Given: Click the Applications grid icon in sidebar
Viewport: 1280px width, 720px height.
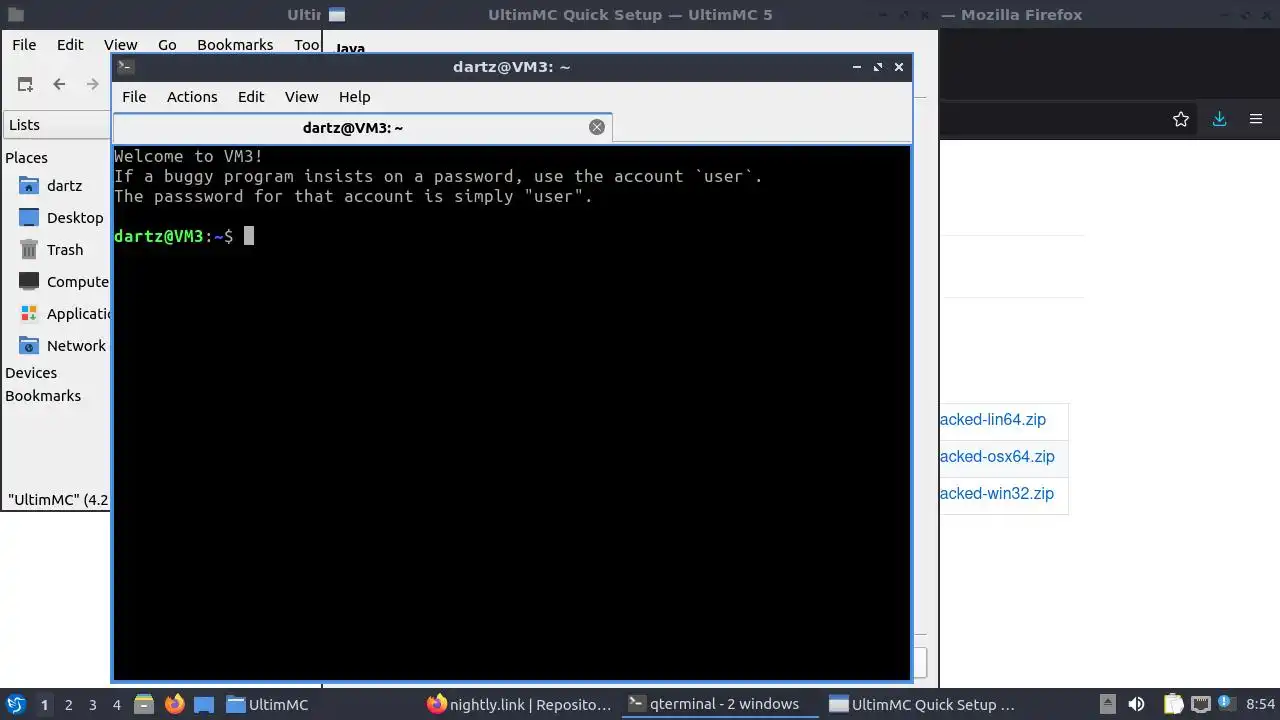Looking at the screenshot, I should pos(29,314).
